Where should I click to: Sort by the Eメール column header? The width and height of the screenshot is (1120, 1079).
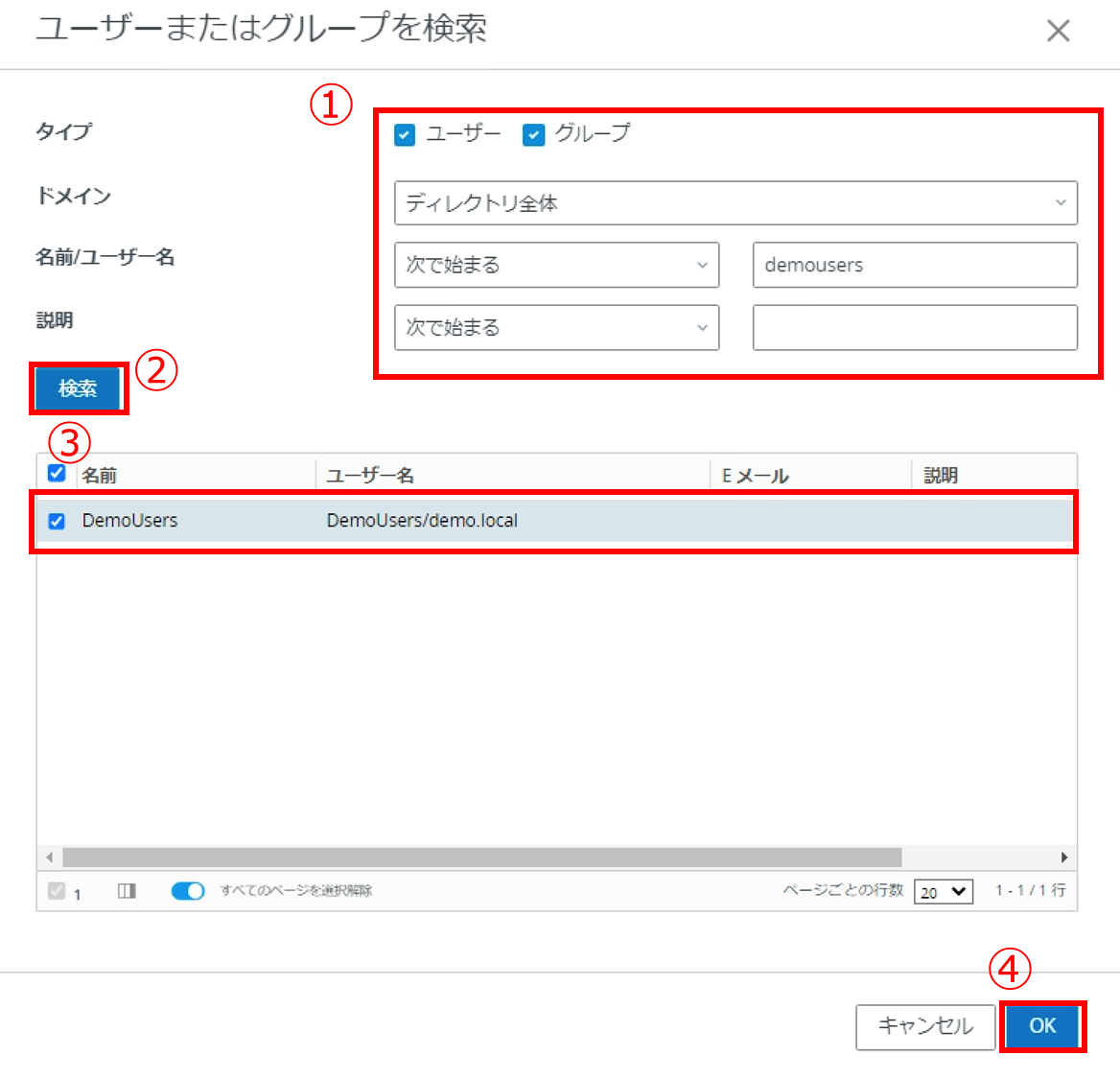coord(756,476)
